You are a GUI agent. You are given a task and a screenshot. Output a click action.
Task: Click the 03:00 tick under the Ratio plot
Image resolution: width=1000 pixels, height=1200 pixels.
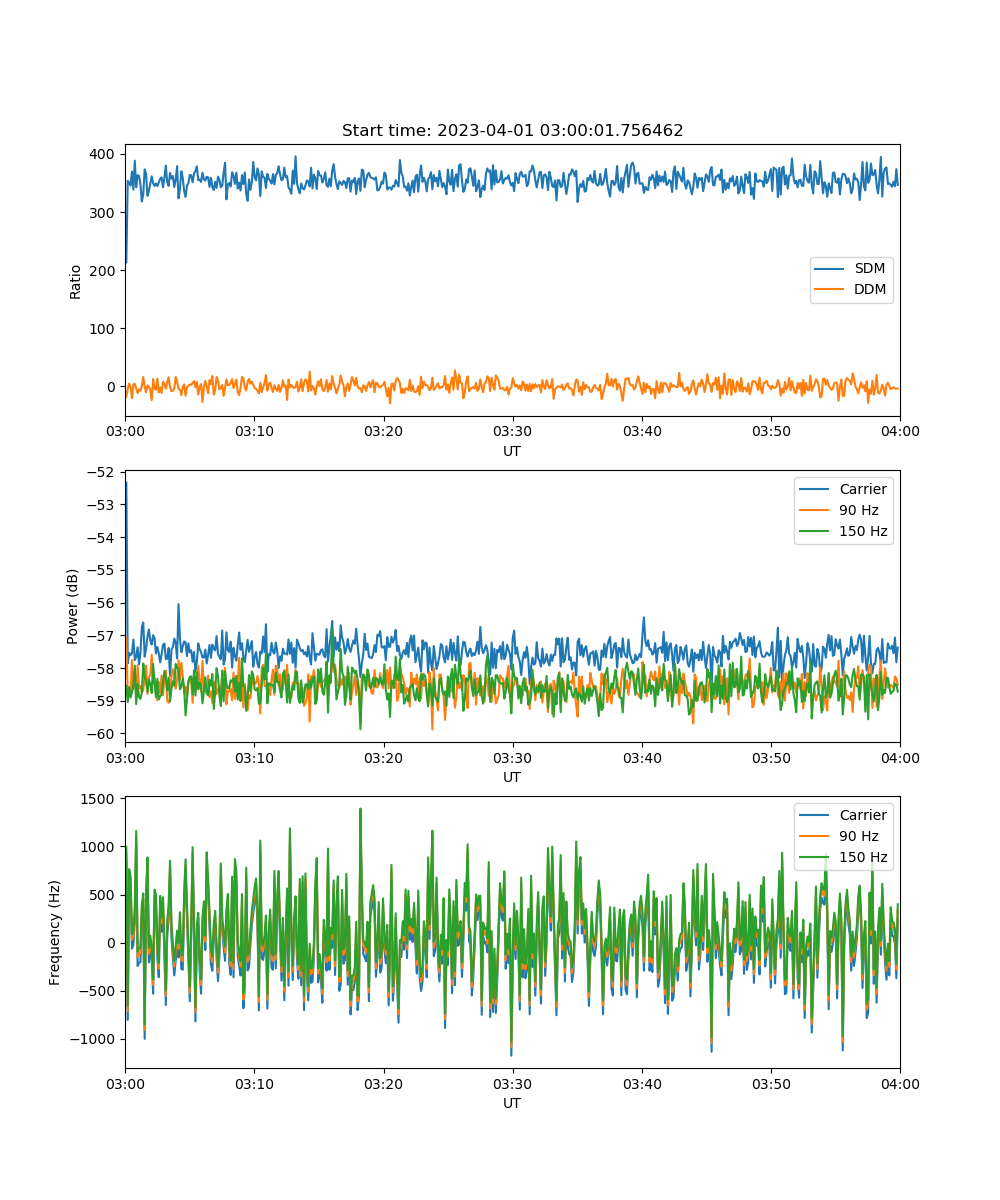(x=125, y=431)
